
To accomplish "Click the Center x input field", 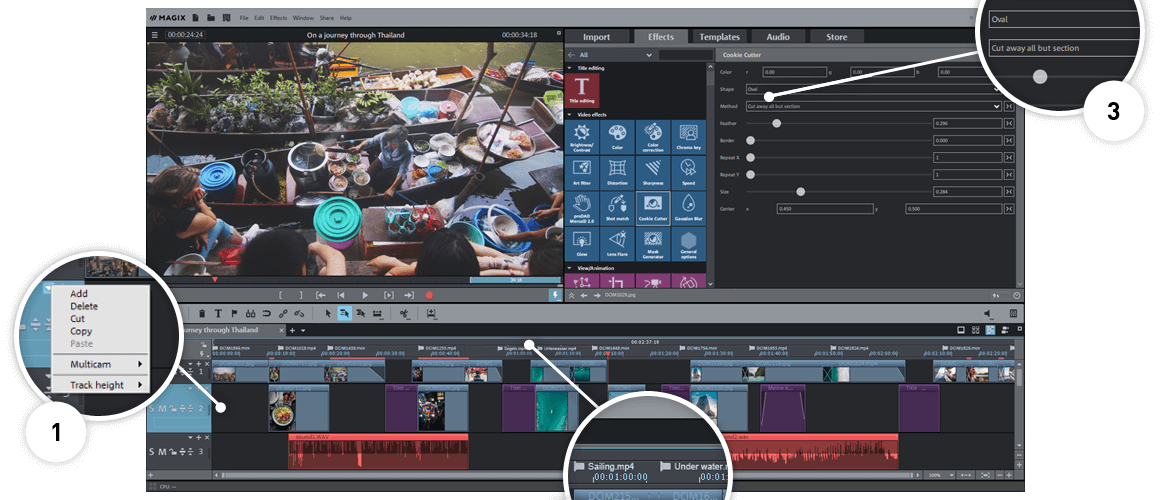I will pyautogui.click(x=825, y=209).
